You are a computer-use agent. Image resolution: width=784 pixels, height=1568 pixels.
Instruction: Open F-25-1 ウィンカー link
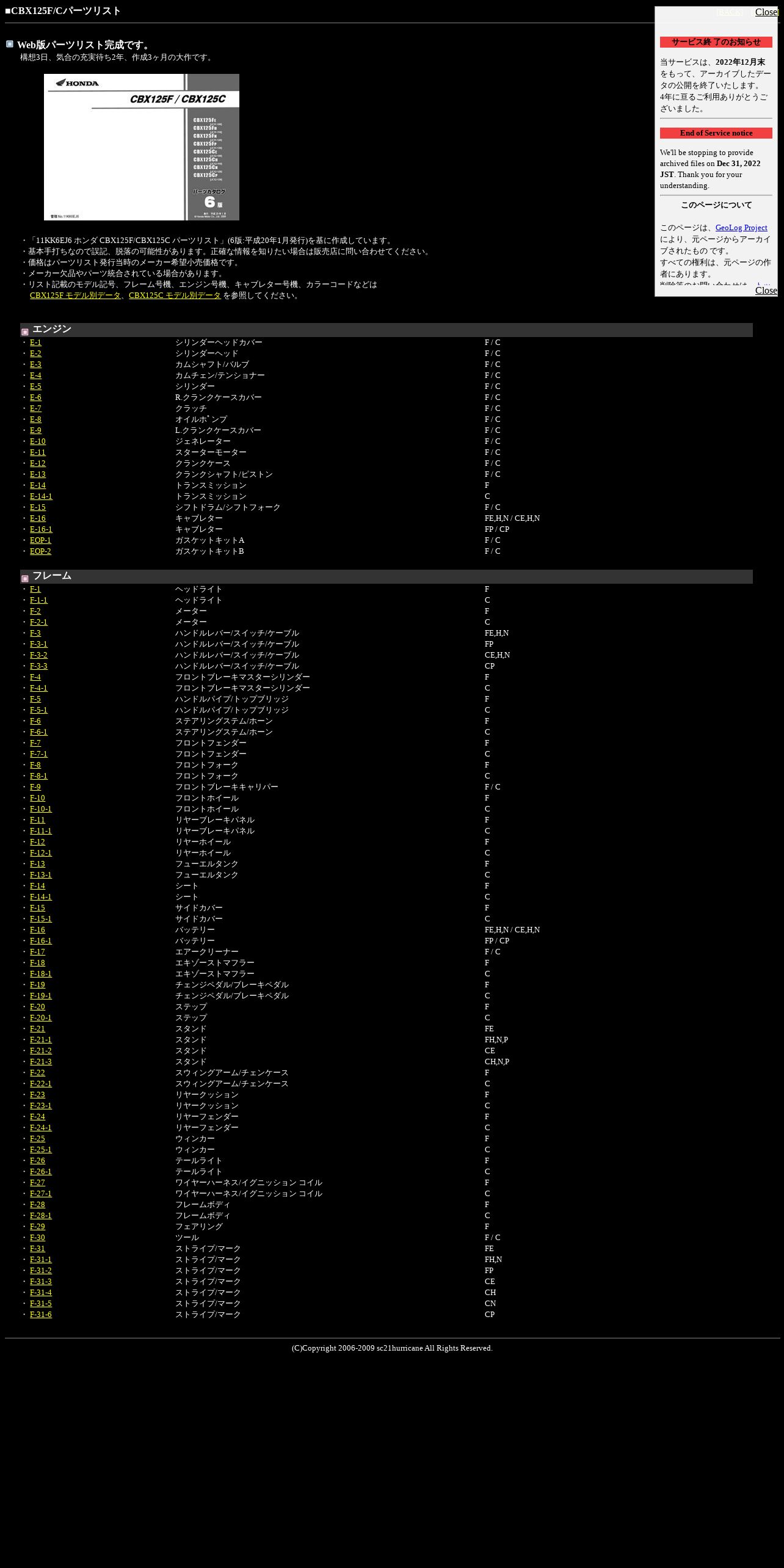41,1150
